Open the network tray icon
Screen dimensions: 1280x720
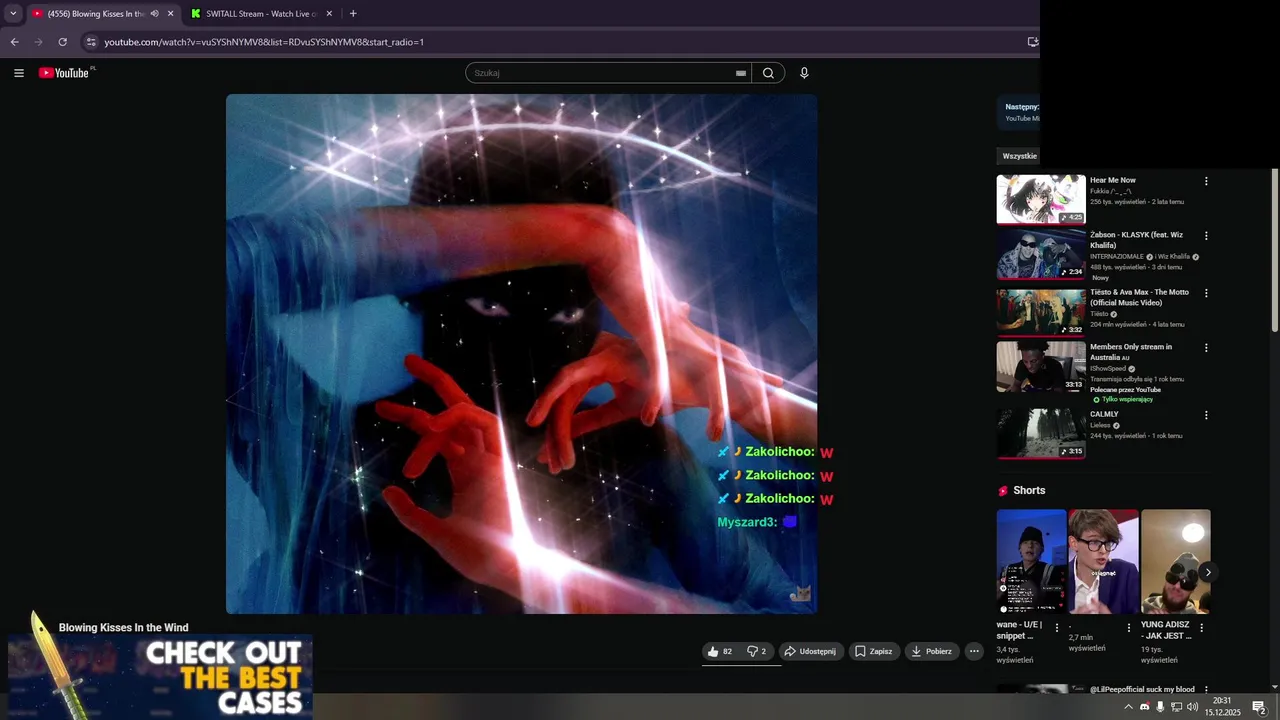coord(1176,707)
